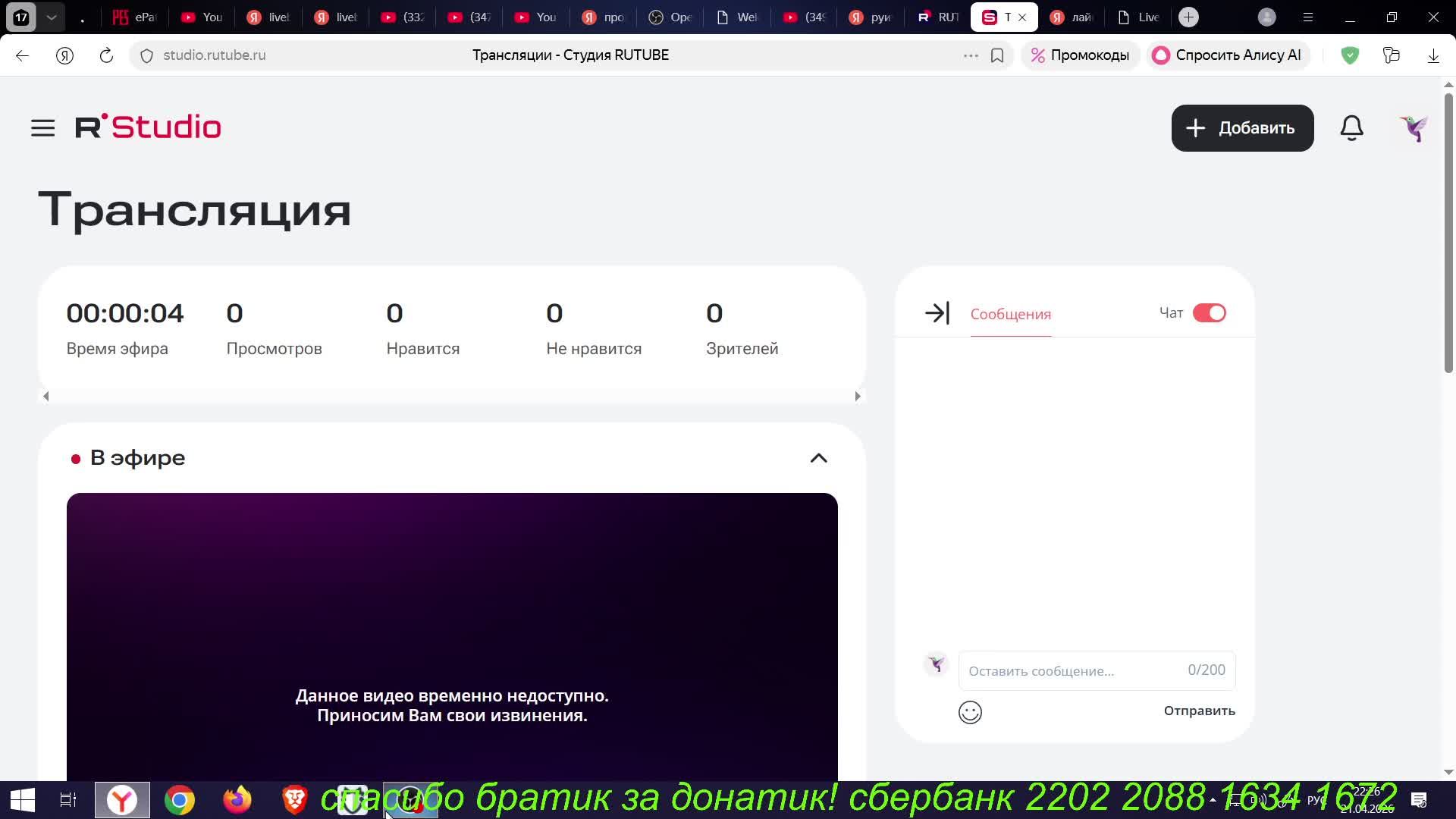
Task: Focus the Оставить сообщение input field
Action: 1069,670
